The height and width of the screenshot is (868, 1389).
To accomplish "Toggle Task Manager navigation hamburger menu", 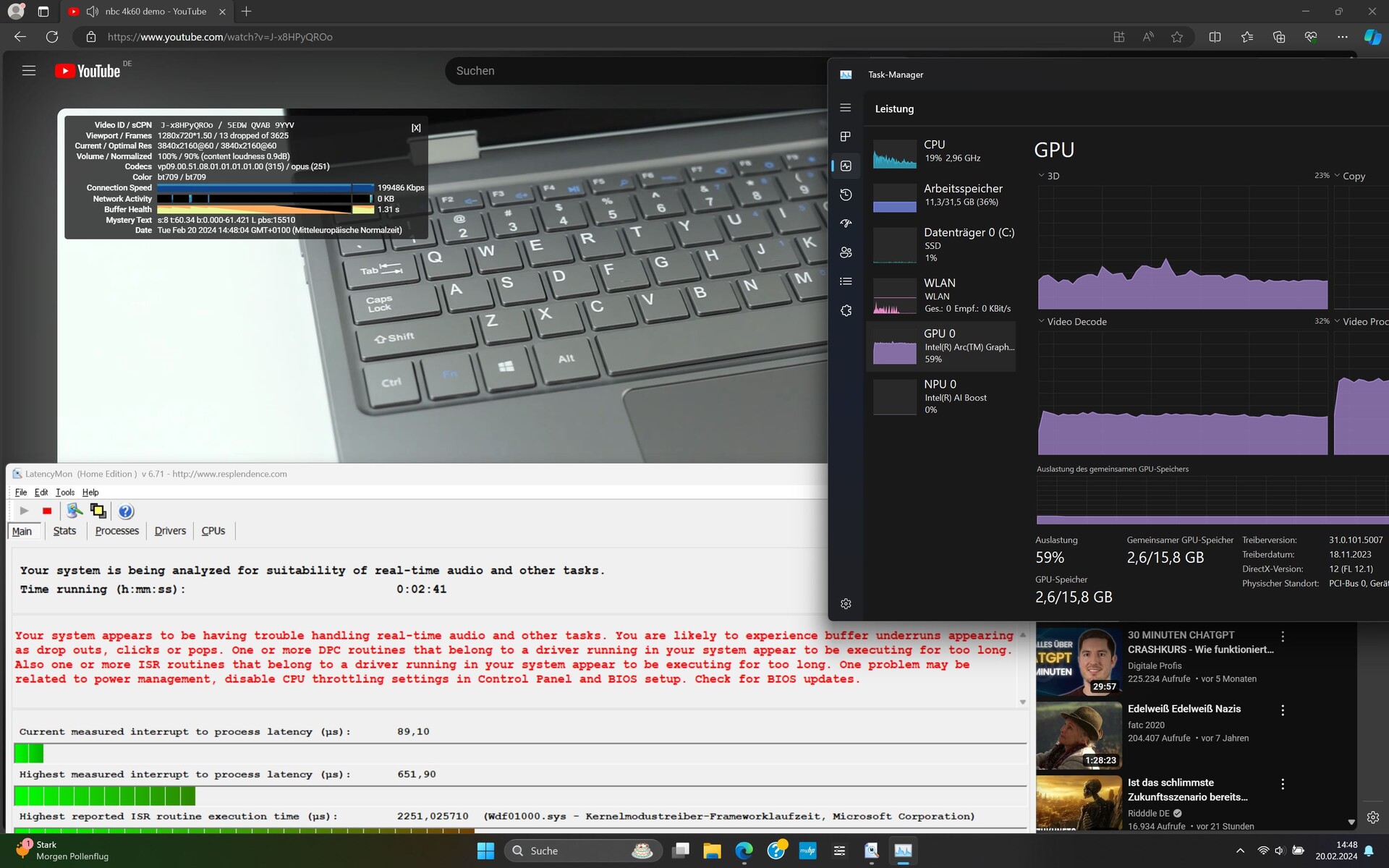I will coord(846,108).
